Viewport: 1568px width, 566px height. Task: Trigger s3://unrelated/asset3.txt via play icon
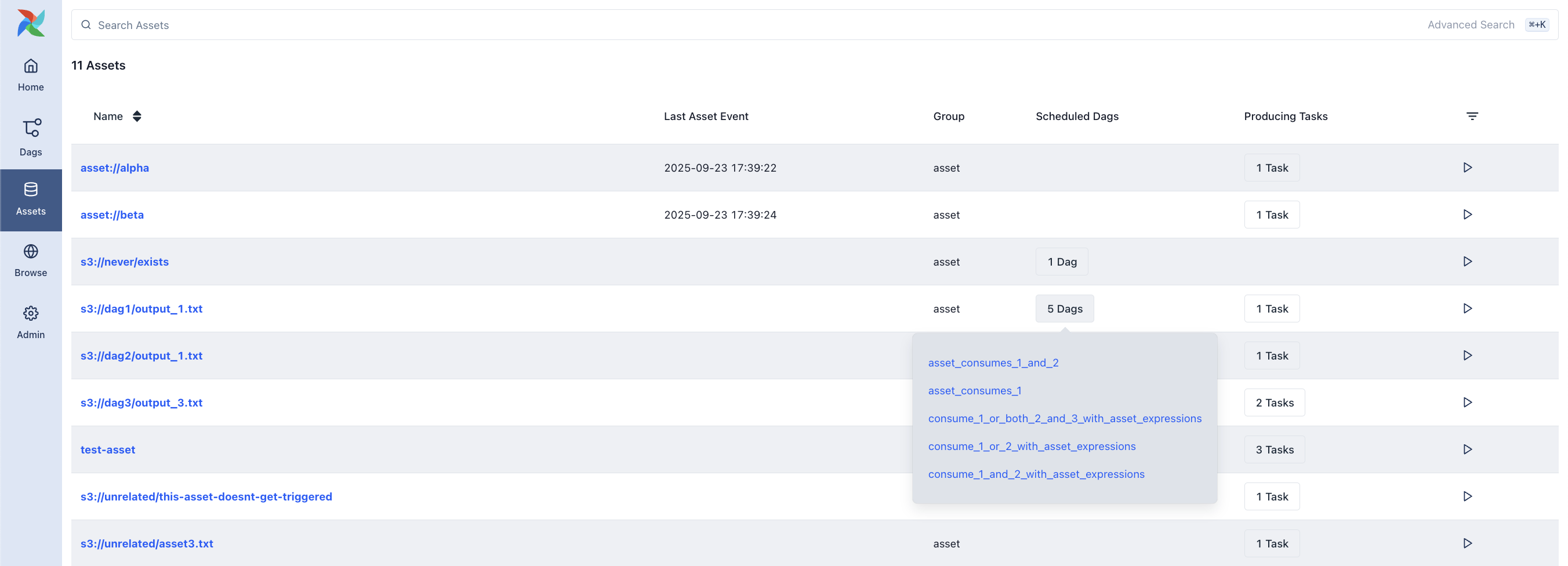(x=1468, y=543)
